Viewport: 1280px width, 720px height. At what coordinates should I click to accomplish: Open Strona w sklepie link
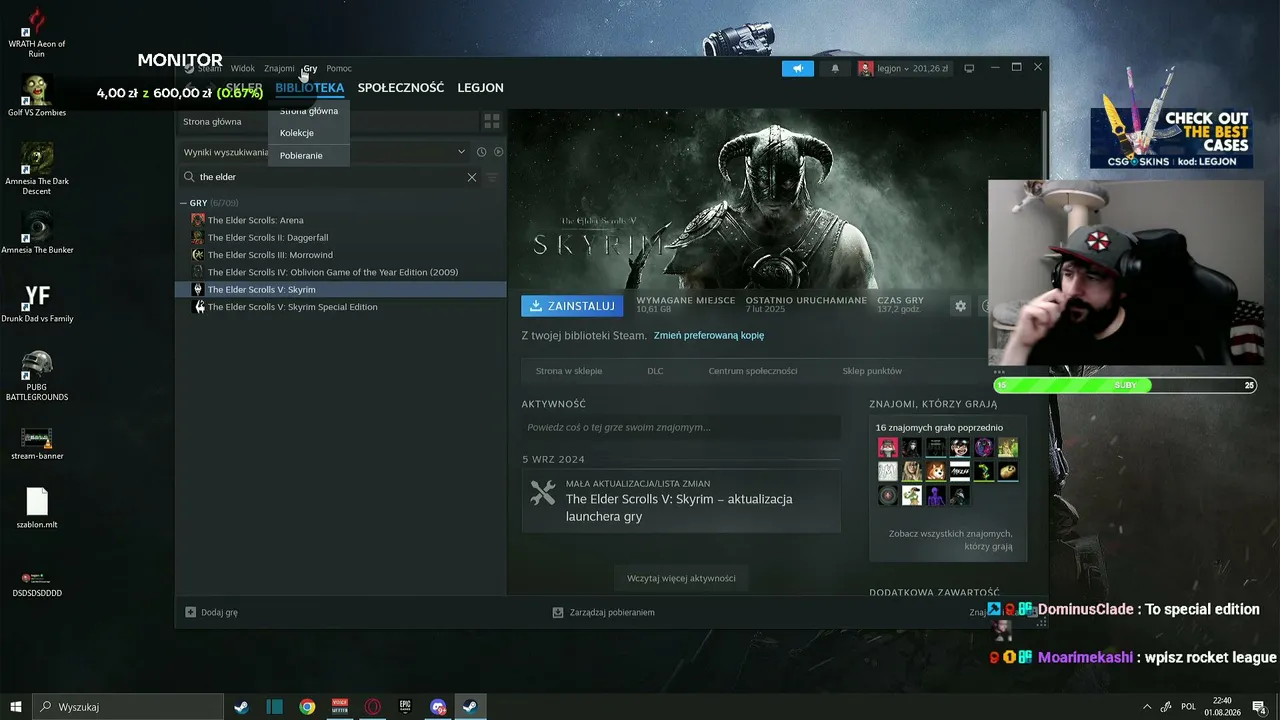coord(569,371)
